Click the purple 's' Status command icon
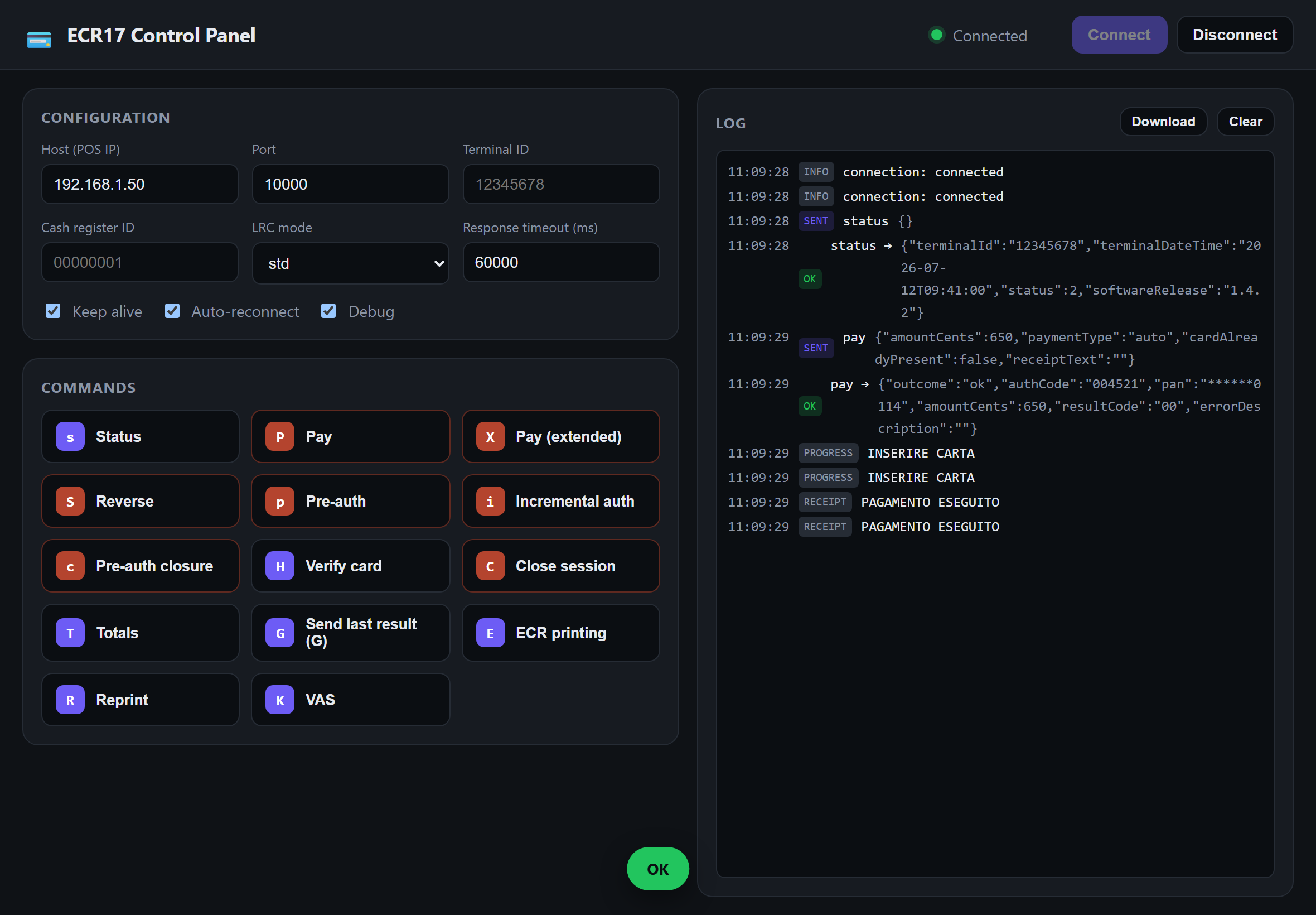 click(70, 436)
